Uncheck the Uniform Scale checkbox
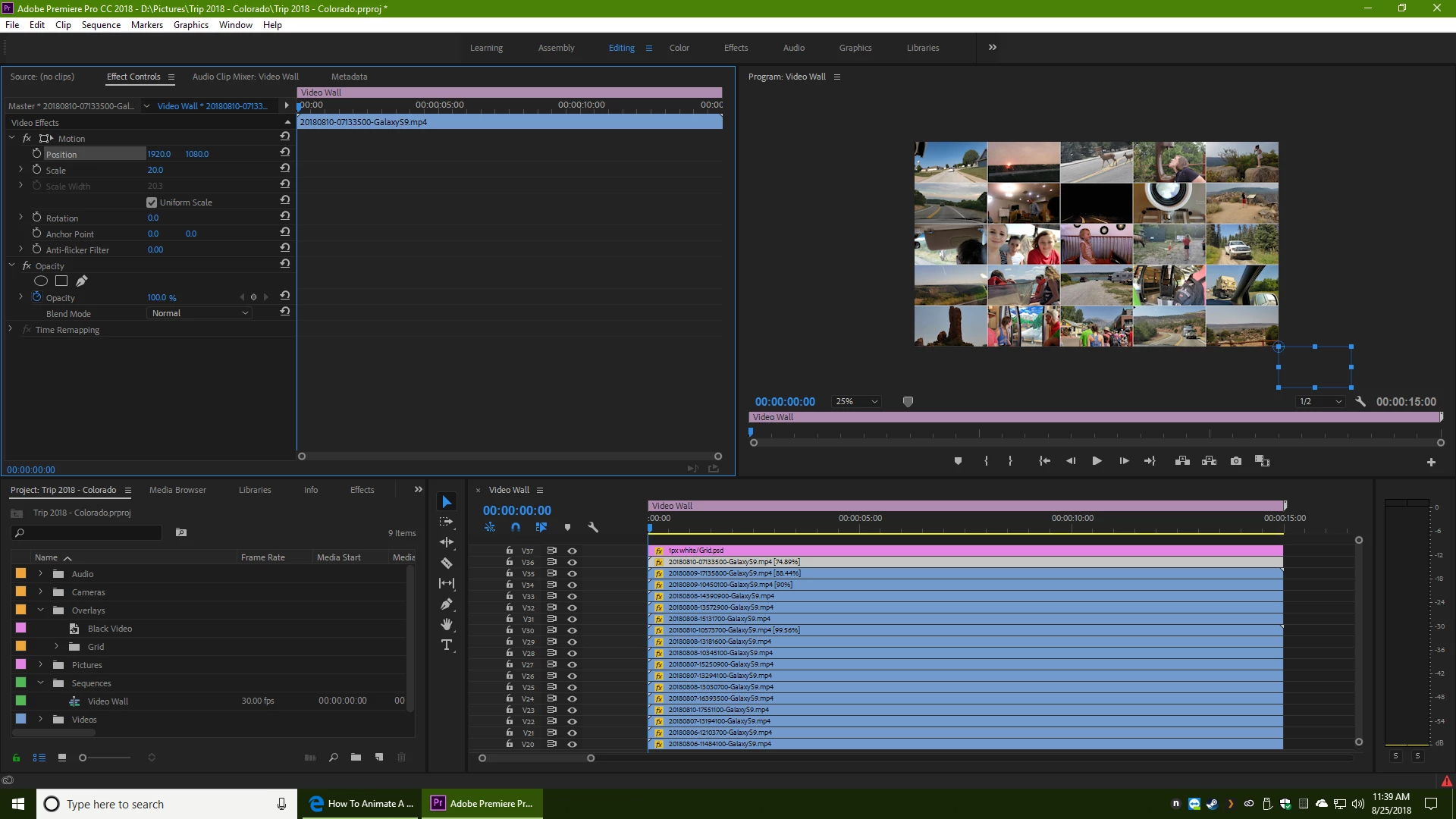The width and height of the screenshot is (1456, 819). 152,202
